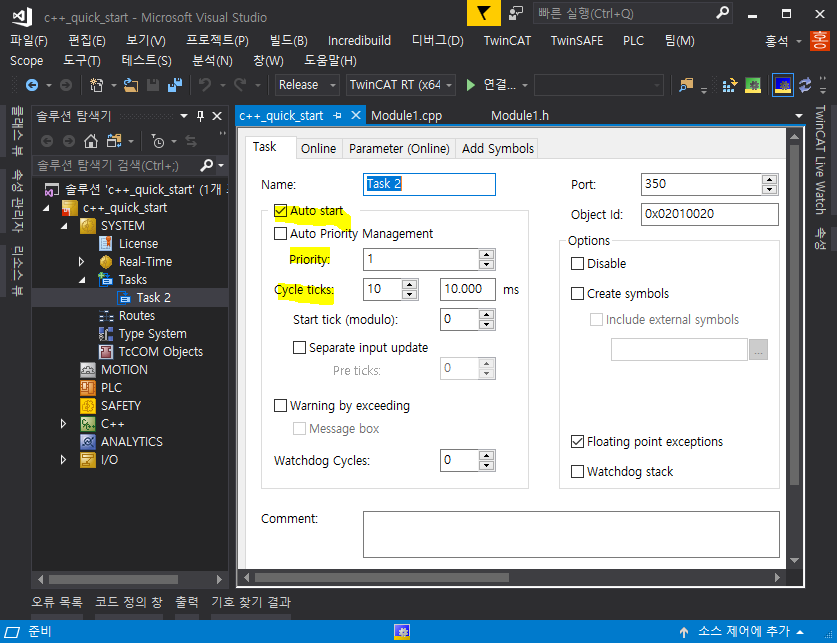Open the 오류 목록 panel tab
The image size is (837, 643).
pyautogui.click(x=57, y=602)
